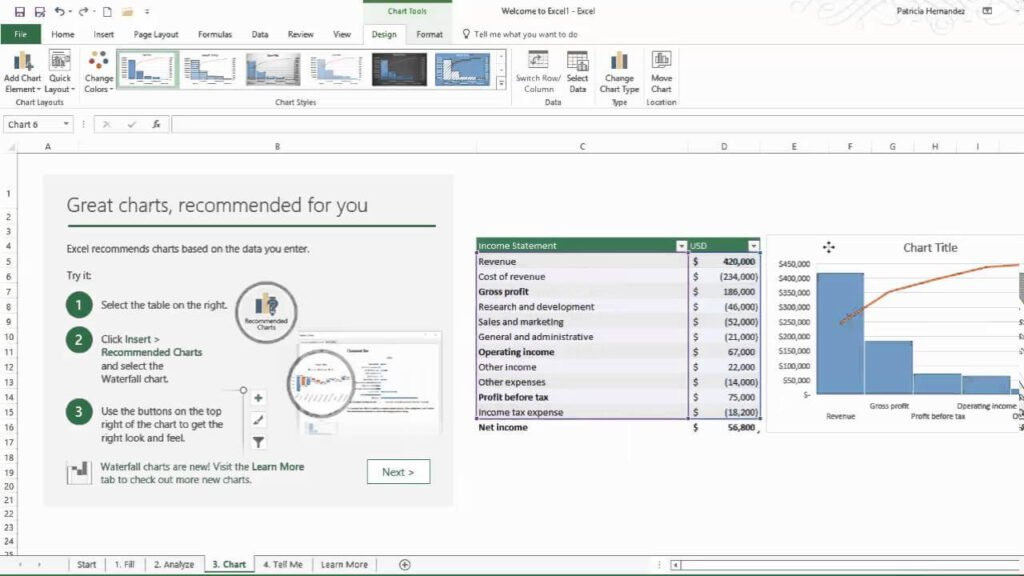Click the Save icon in Quick Access Toolbar
The height and width of the screenshot is (576, 1024).
click(20, 11)
